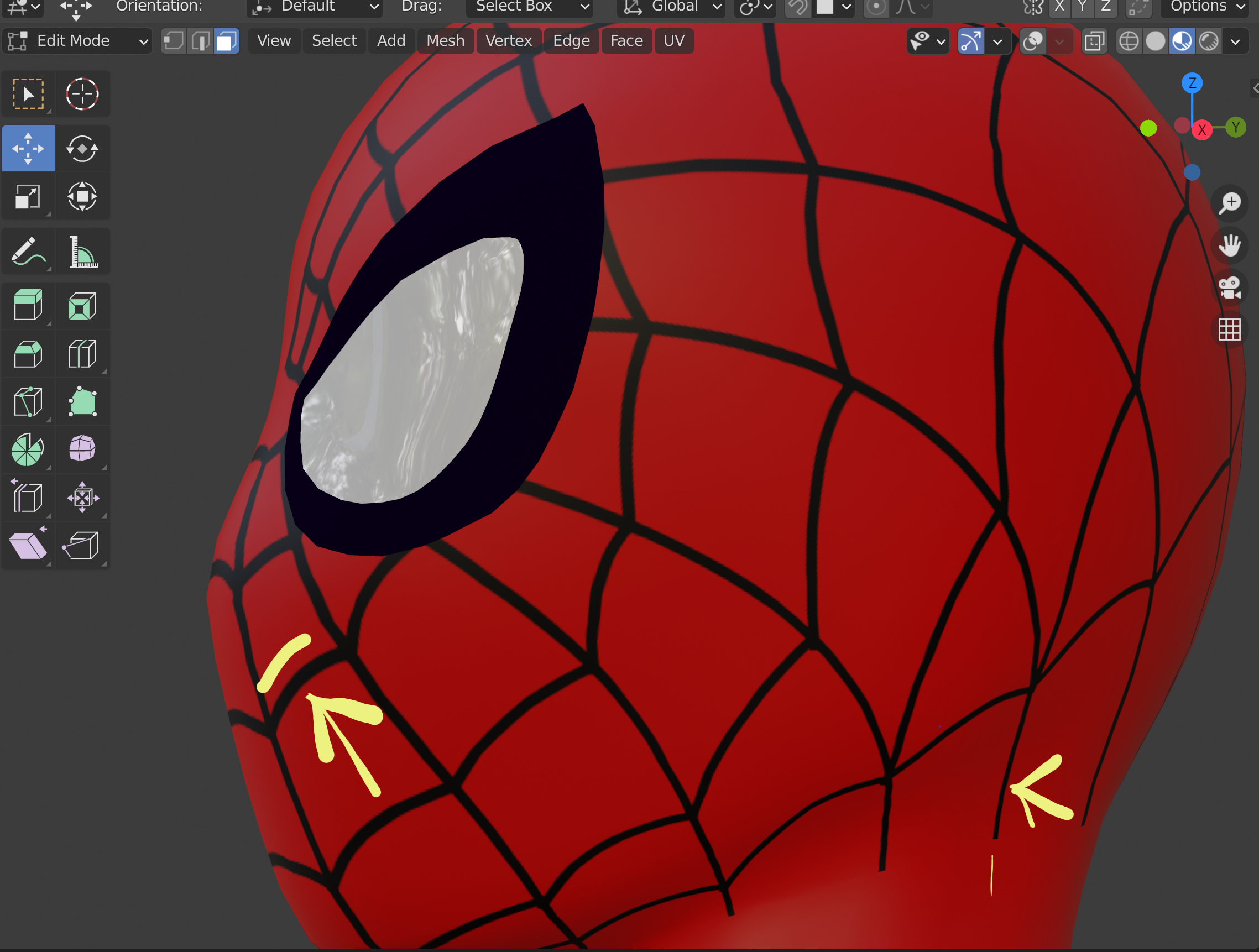This screenshot has width=1259, height=952.
Task: Toggle camera view with camera button
Action: click(x=1229, y=287)
